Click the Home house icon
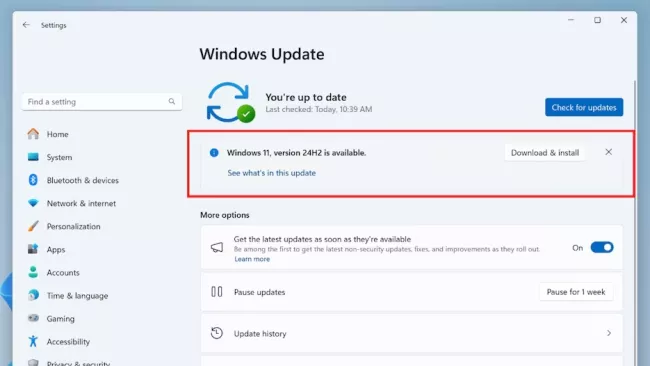This screenshot has width=650, height=366. click(33, 134)
